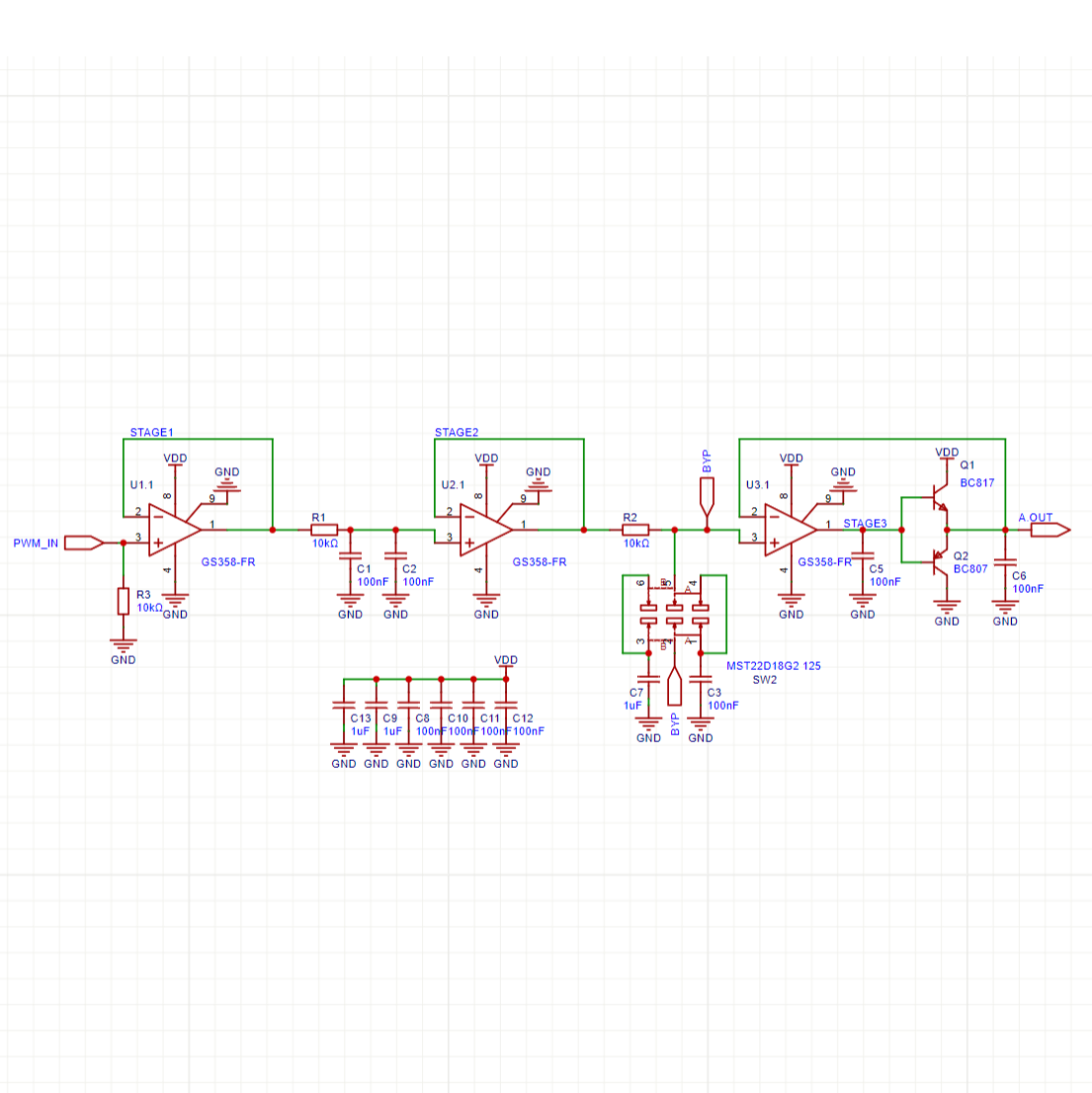
Task: Select the SW2 slide switch symbol
Action: (675, 614)
